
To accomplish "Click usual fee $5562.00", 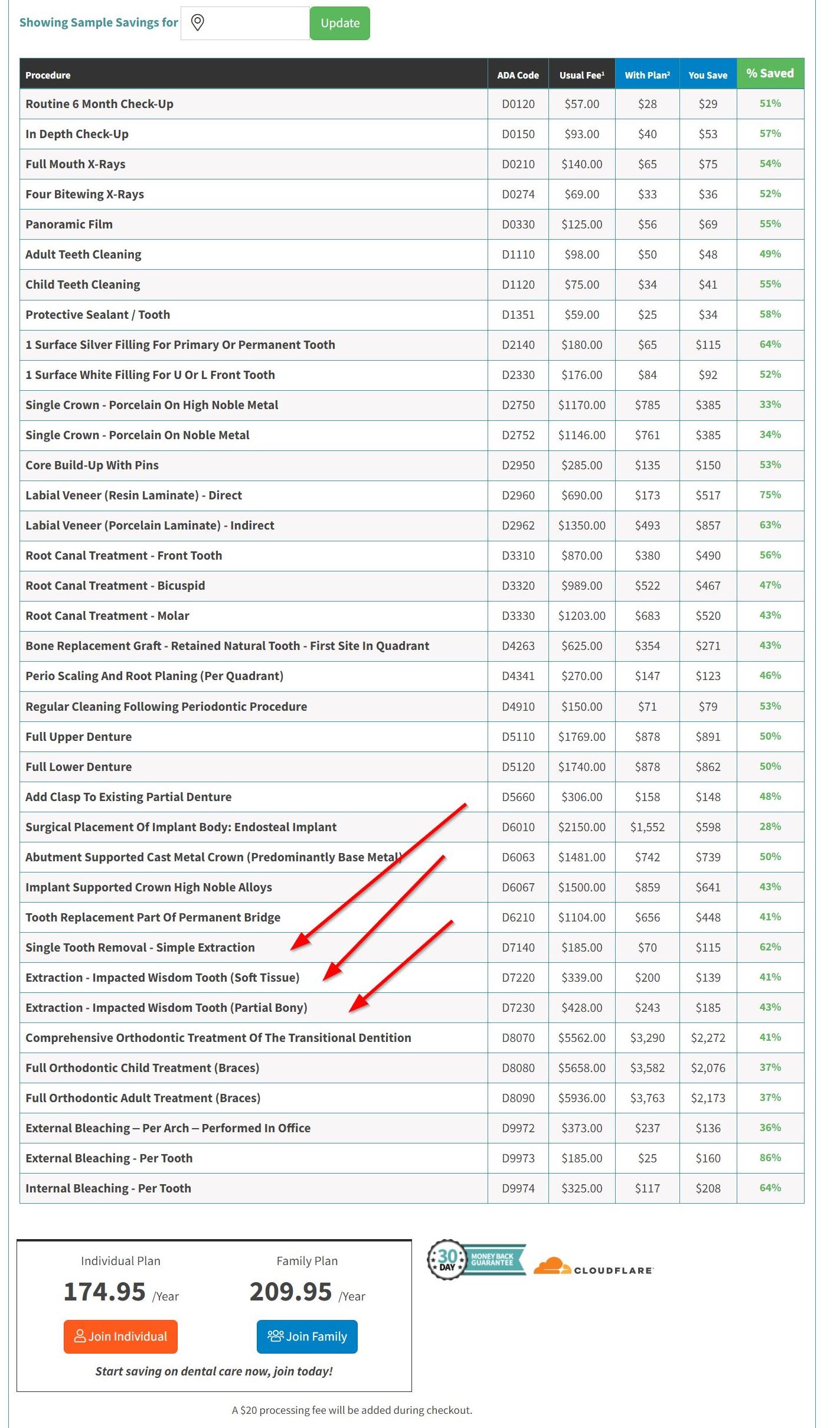I will [581, 1038].
